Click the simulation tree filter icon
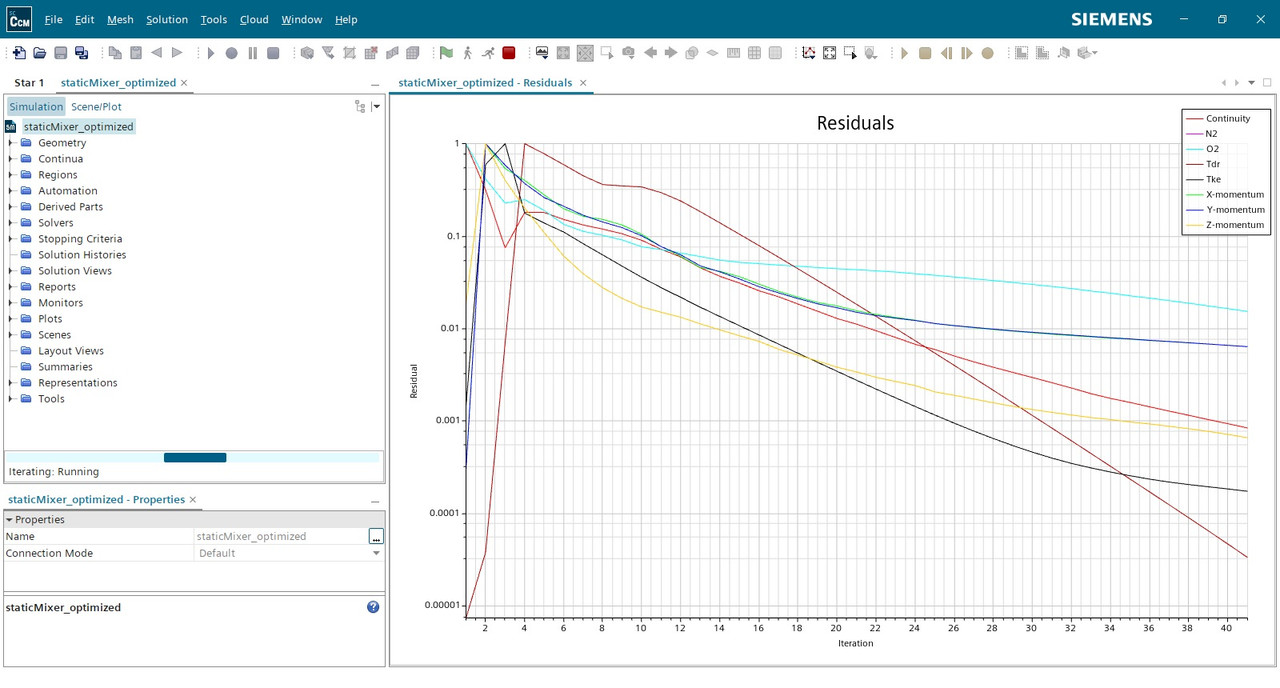The image size is (1280, 688). [360, 106]
